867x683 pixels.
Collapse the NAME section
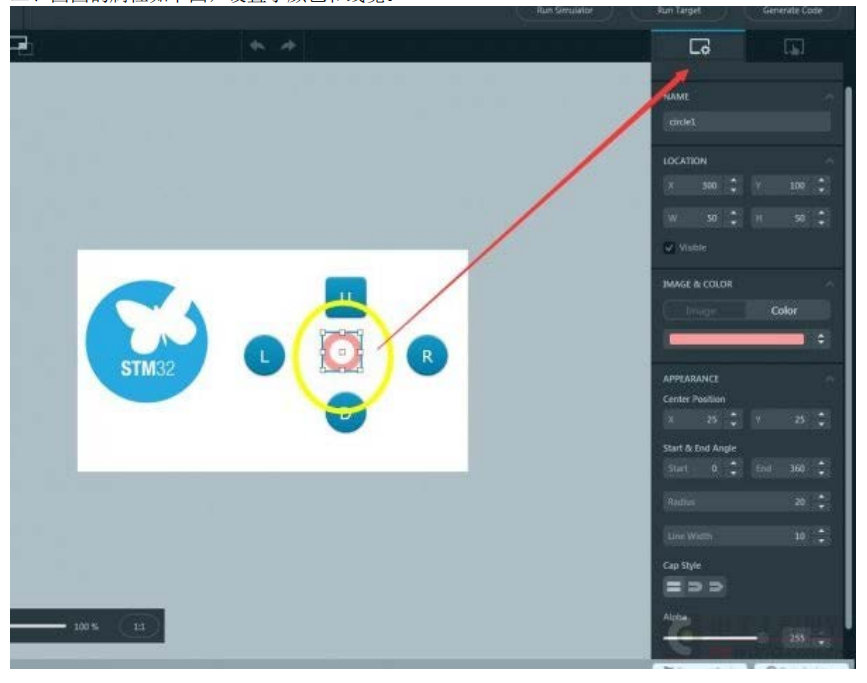point(829,97)
